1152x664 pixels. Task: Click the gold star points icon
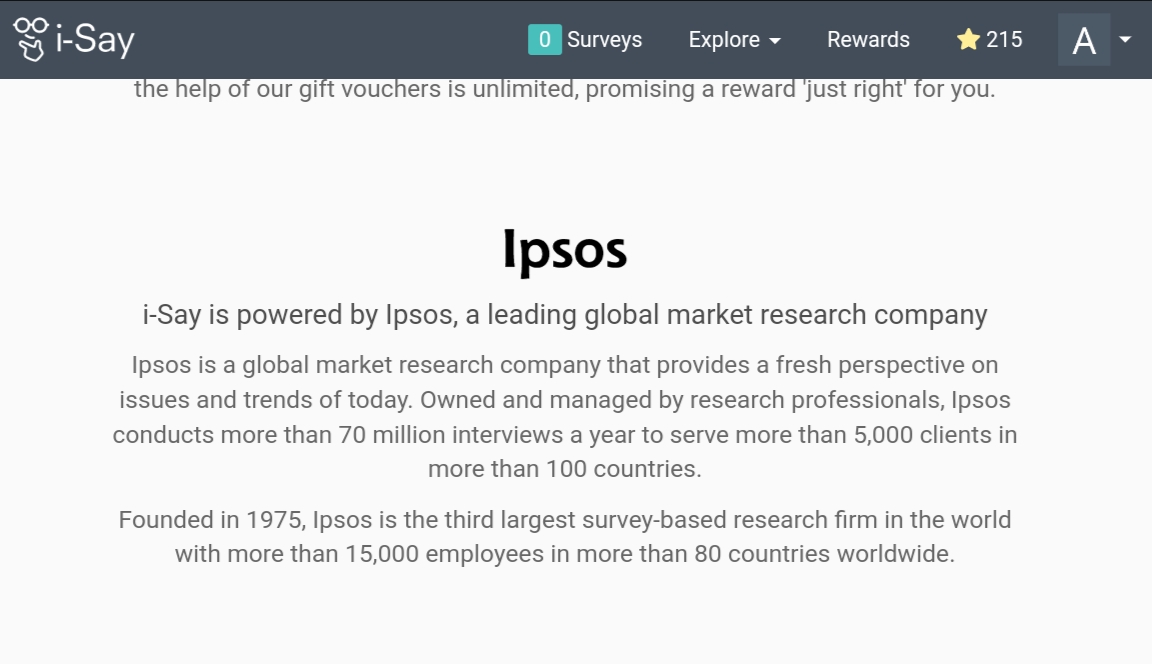(x=968, y=40)
